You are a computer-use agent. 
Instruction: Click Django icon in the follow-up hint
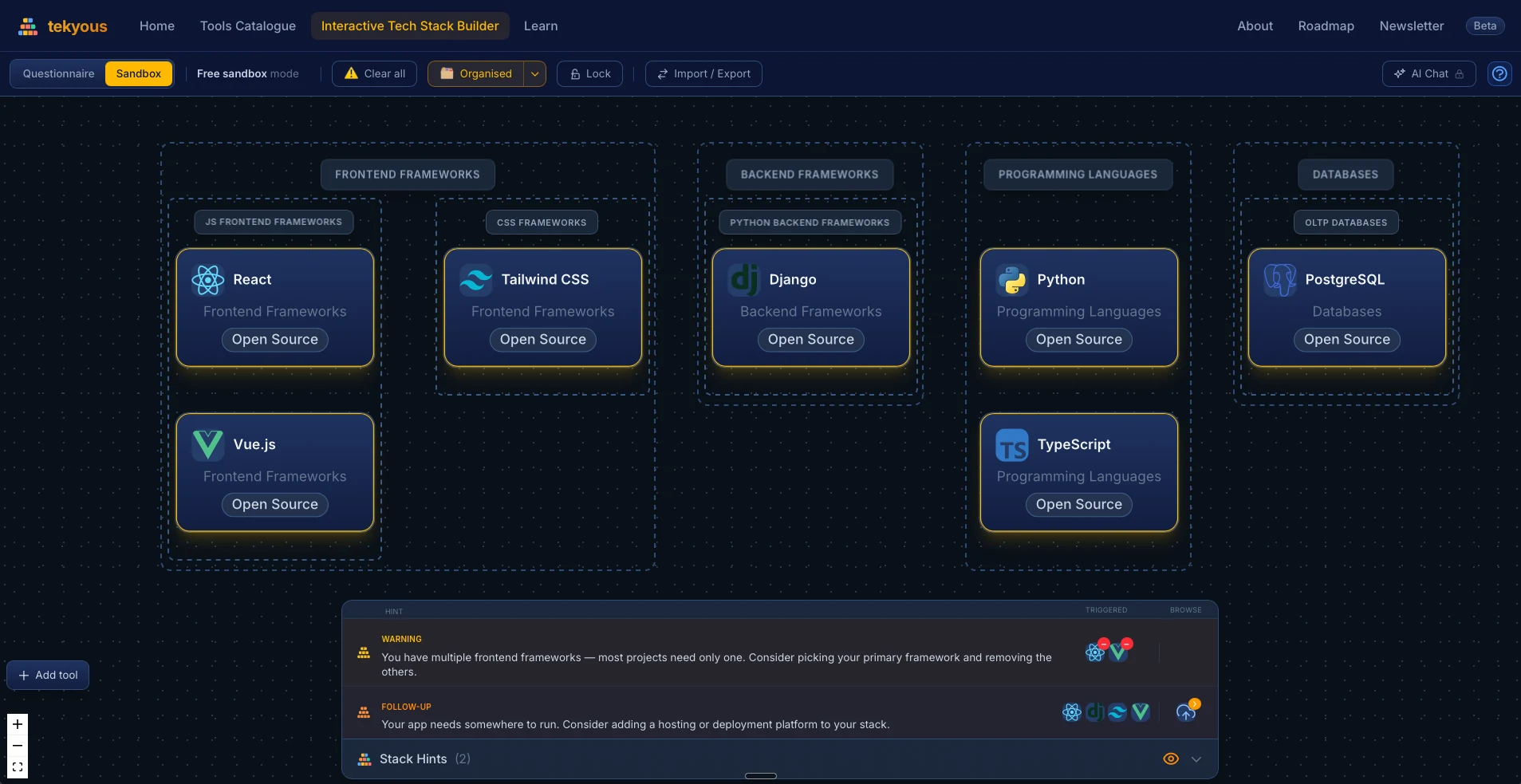pos(1095,712)
